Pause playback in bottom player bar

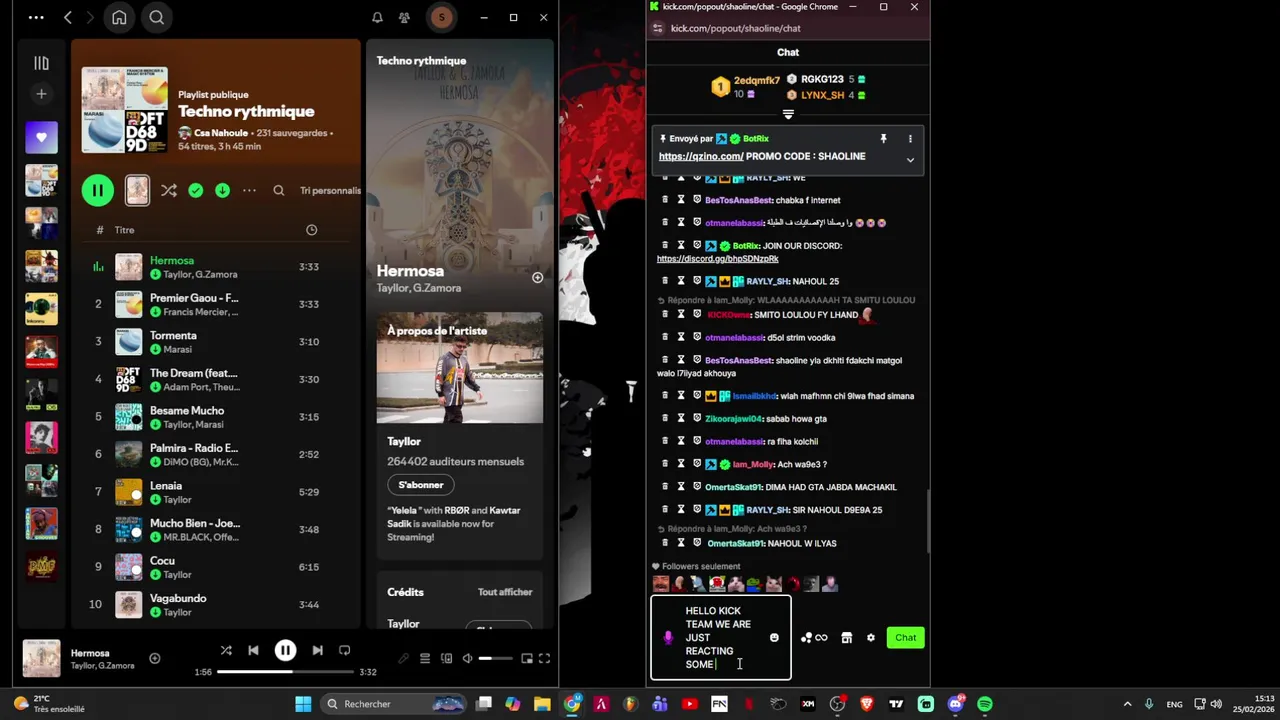click(x=285, y=650)
